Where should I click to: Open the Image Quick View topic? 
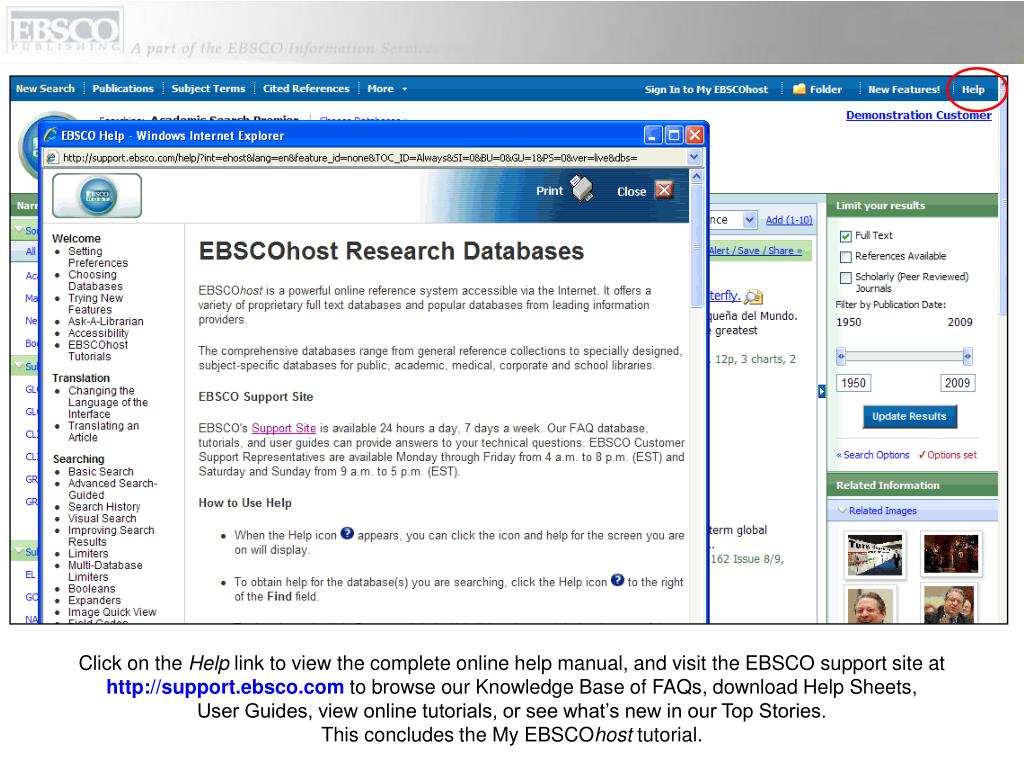click(x=112, y=613)
